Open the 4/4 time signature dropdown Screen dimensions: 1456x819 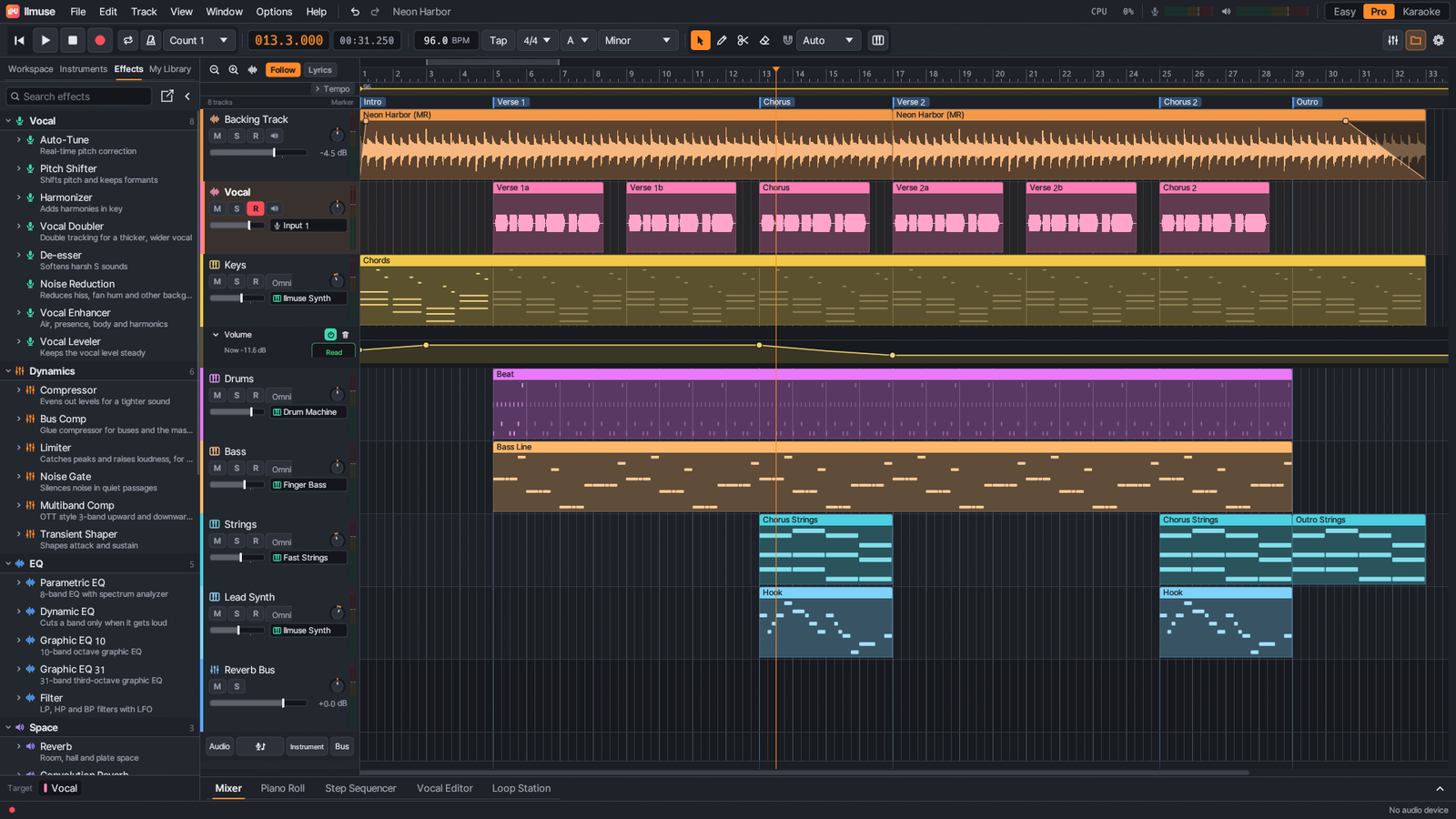(x=537, y=40)
